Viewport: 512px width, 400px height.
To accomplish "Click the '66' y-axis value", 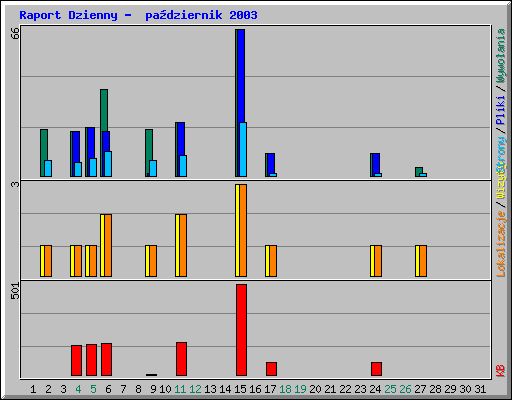I will (x=15, y=33).
